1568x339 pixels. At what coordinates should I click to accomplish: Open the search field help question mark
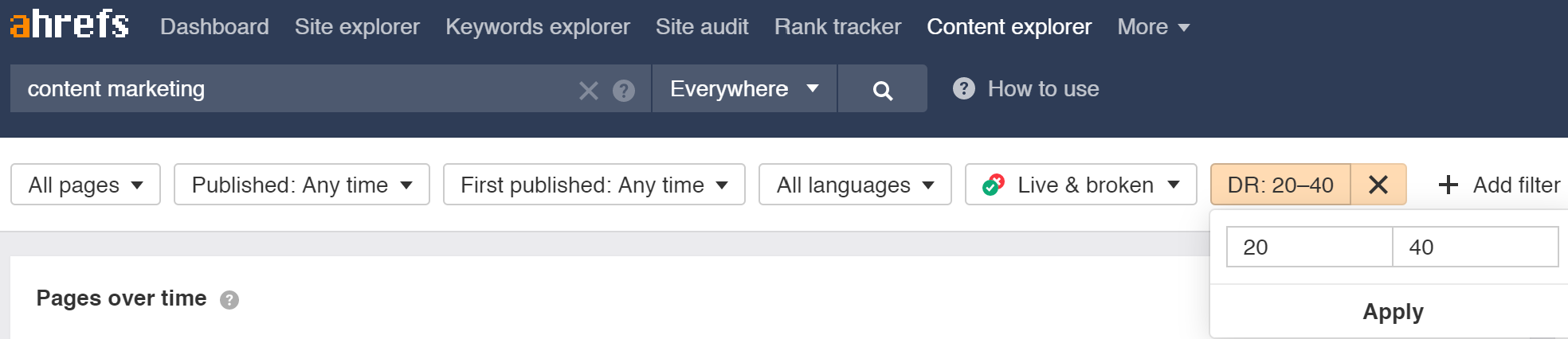[x=624, y=91]
